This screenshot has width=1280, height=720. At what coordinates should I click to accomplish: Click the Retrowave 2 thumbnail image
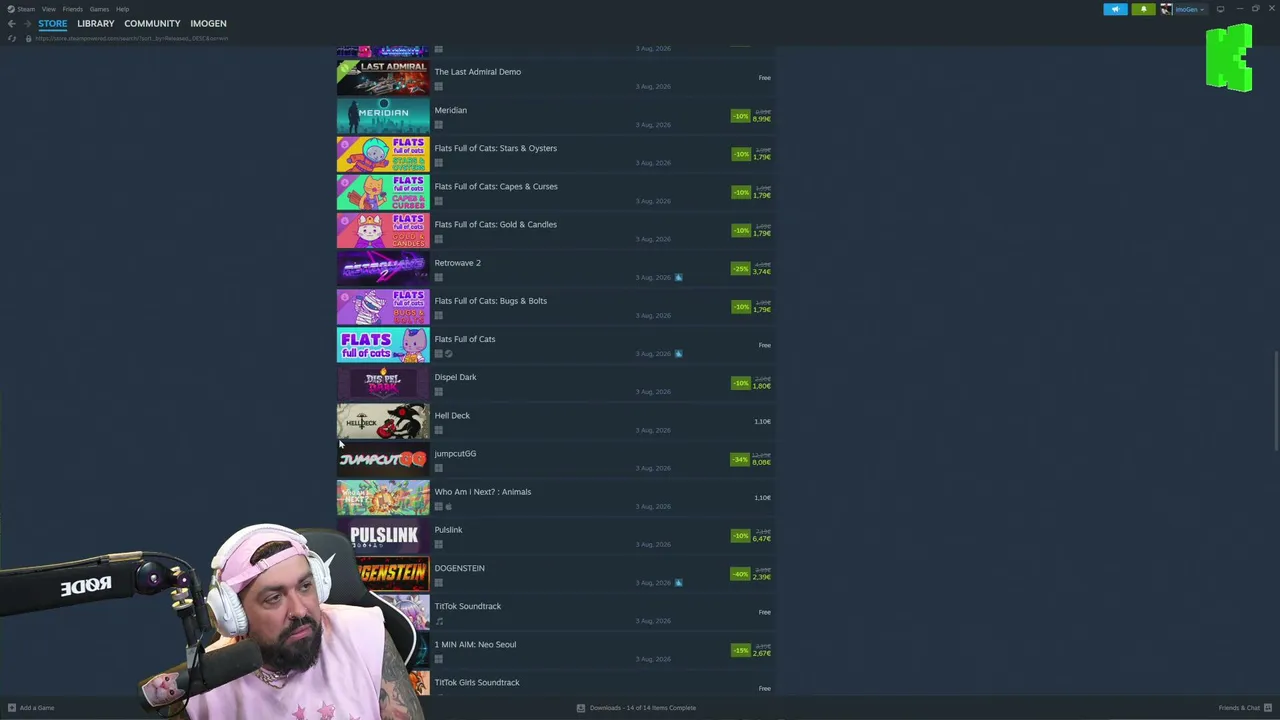pos(383,268)
